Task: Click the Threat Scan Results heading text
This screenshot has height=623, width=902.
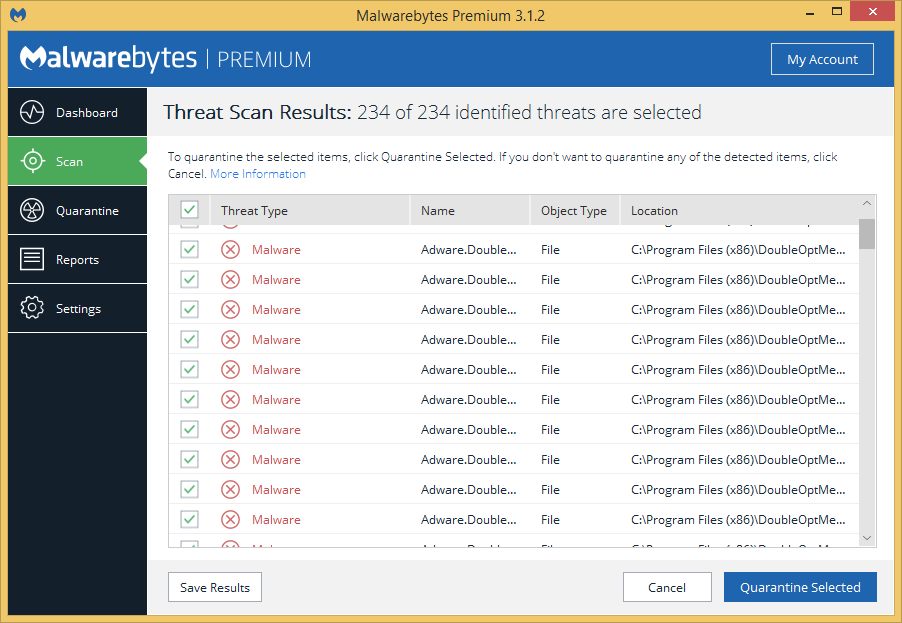Action: [432, 112]
